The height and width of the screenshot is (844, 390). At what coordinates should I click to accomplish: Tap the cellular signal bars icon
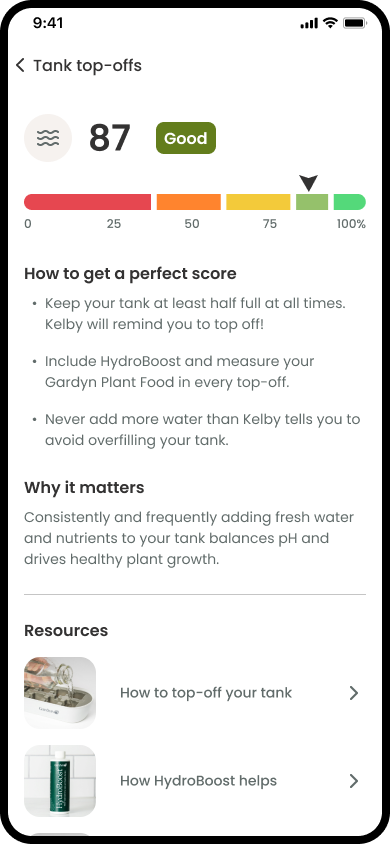309,24
